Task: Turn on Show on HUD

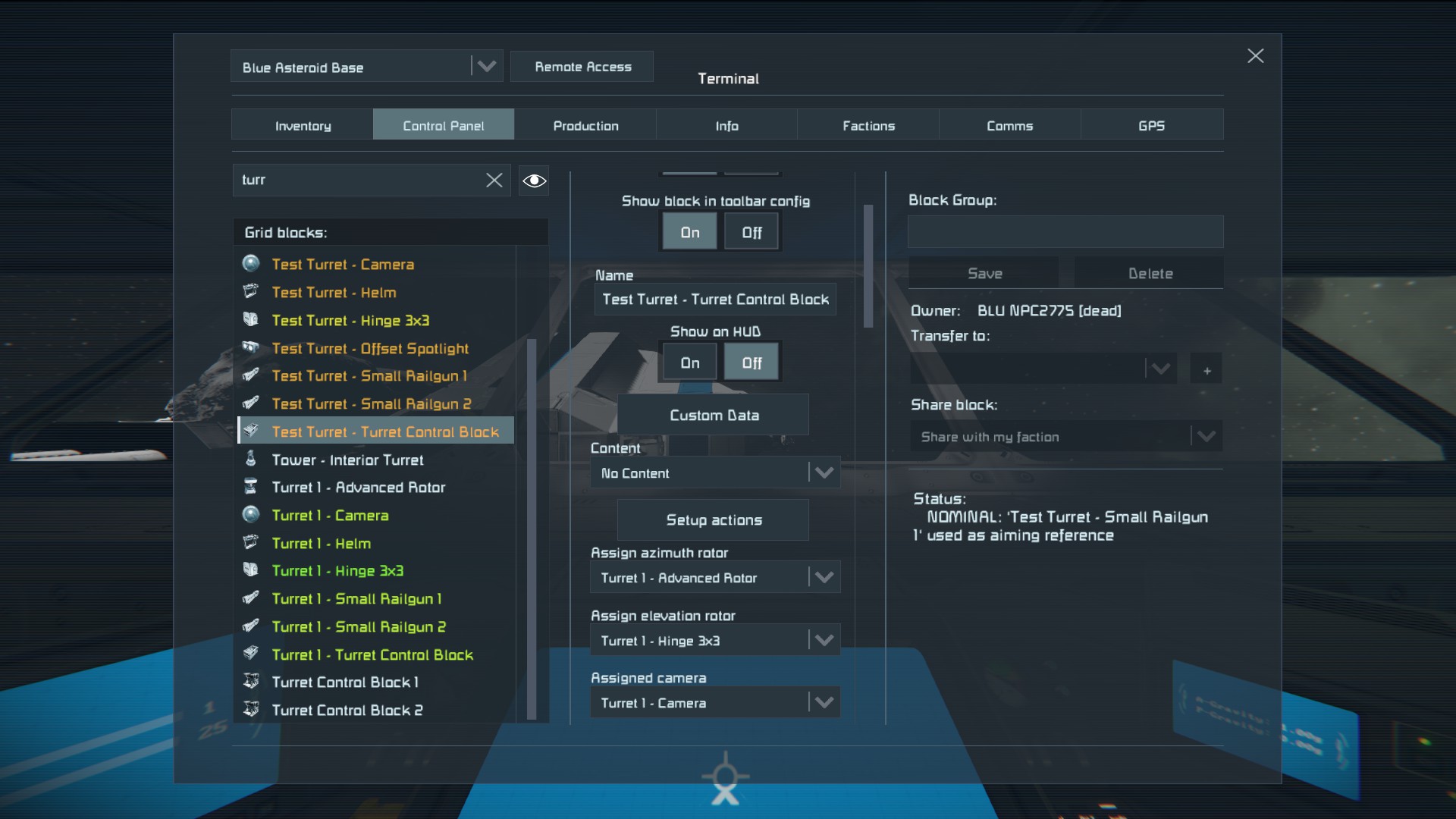Action: tap(689, 362)
